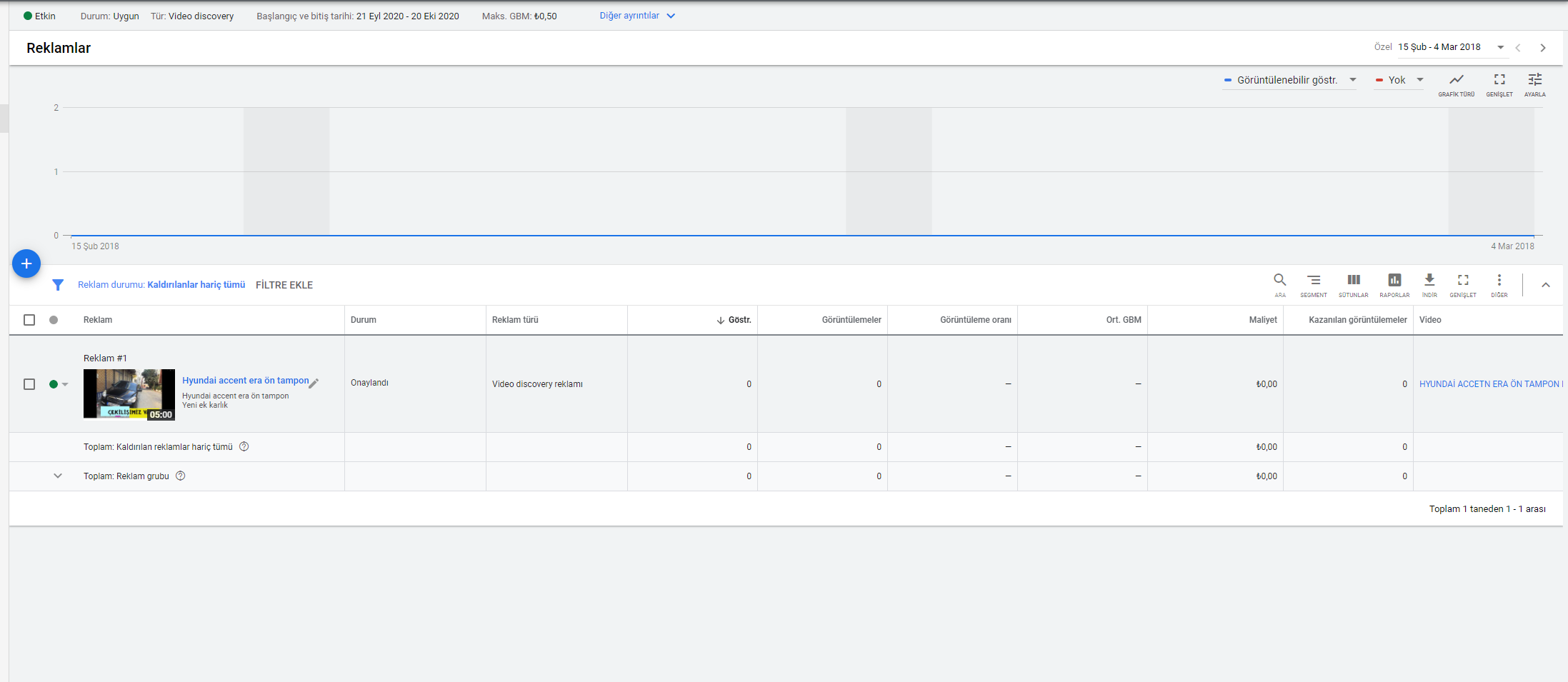
Task: Toggle the green status dot dropdown for Reklam #1
Action: coord(59,384)
